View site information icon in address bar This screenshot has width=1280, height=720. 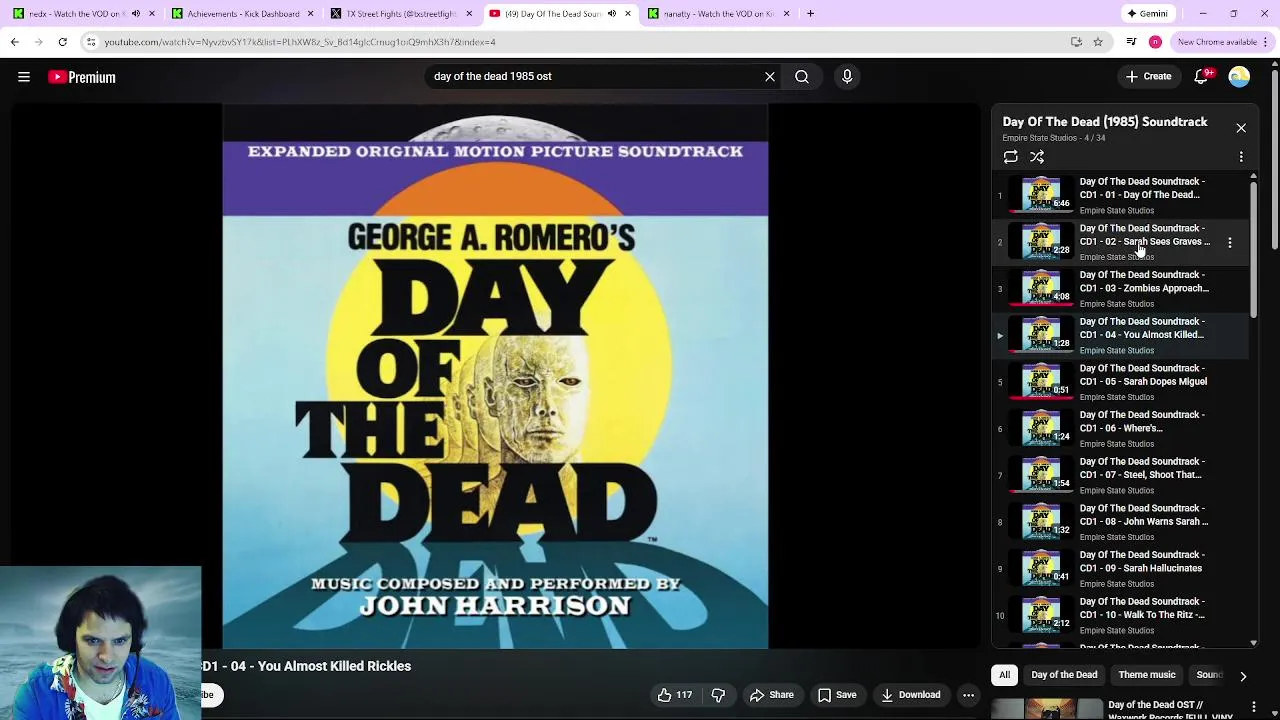pyautogui.click(x=91, y=42)
